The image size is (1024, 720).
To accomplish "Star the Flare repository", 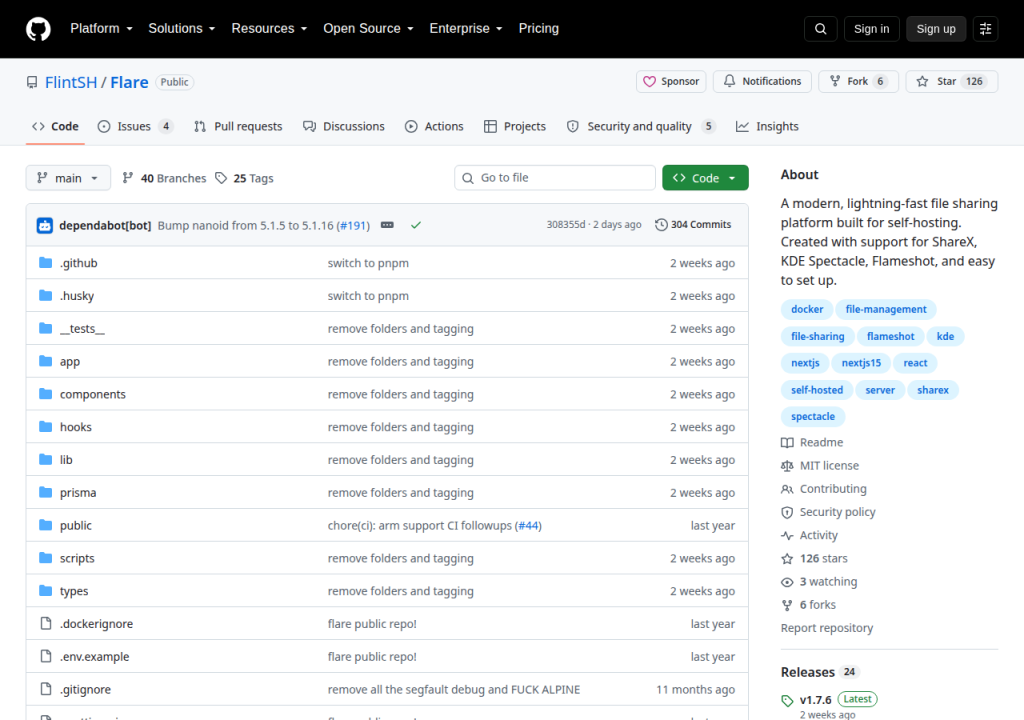I will [952, 81].
